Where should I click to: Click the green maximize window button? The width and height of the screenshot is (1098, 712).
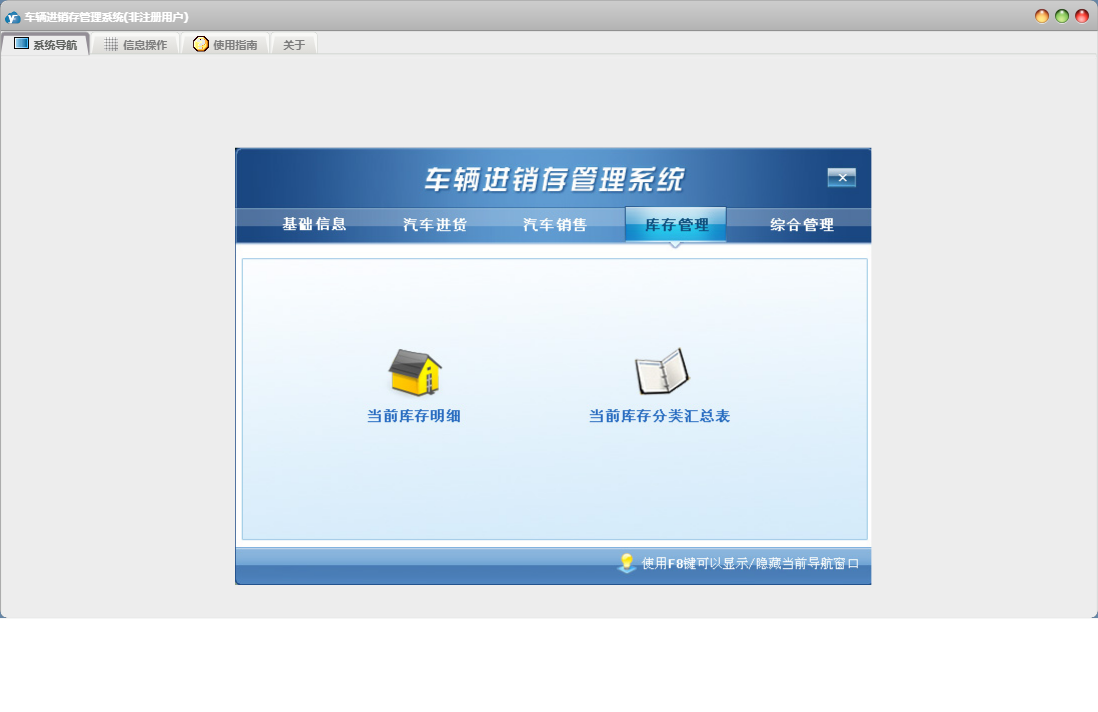[x=1062, y=16]
